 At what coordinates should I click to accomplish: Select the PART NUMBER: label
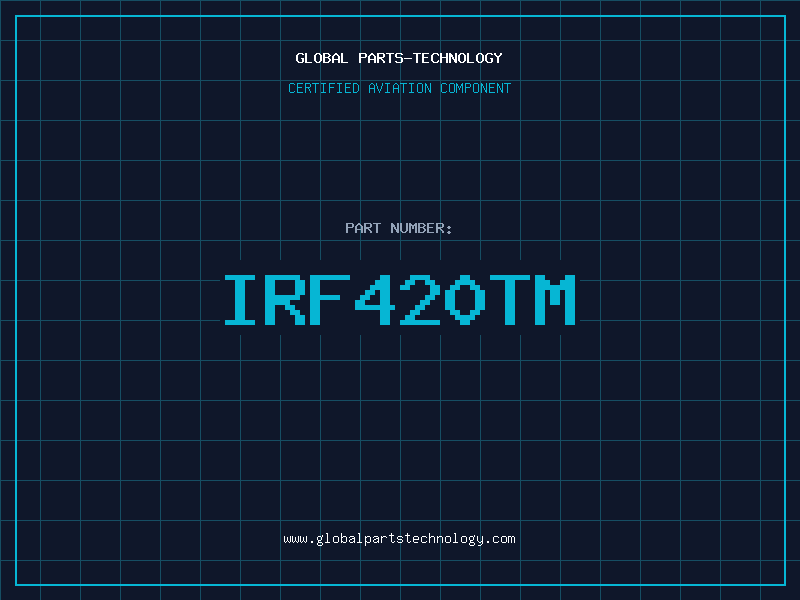(399, 229)
